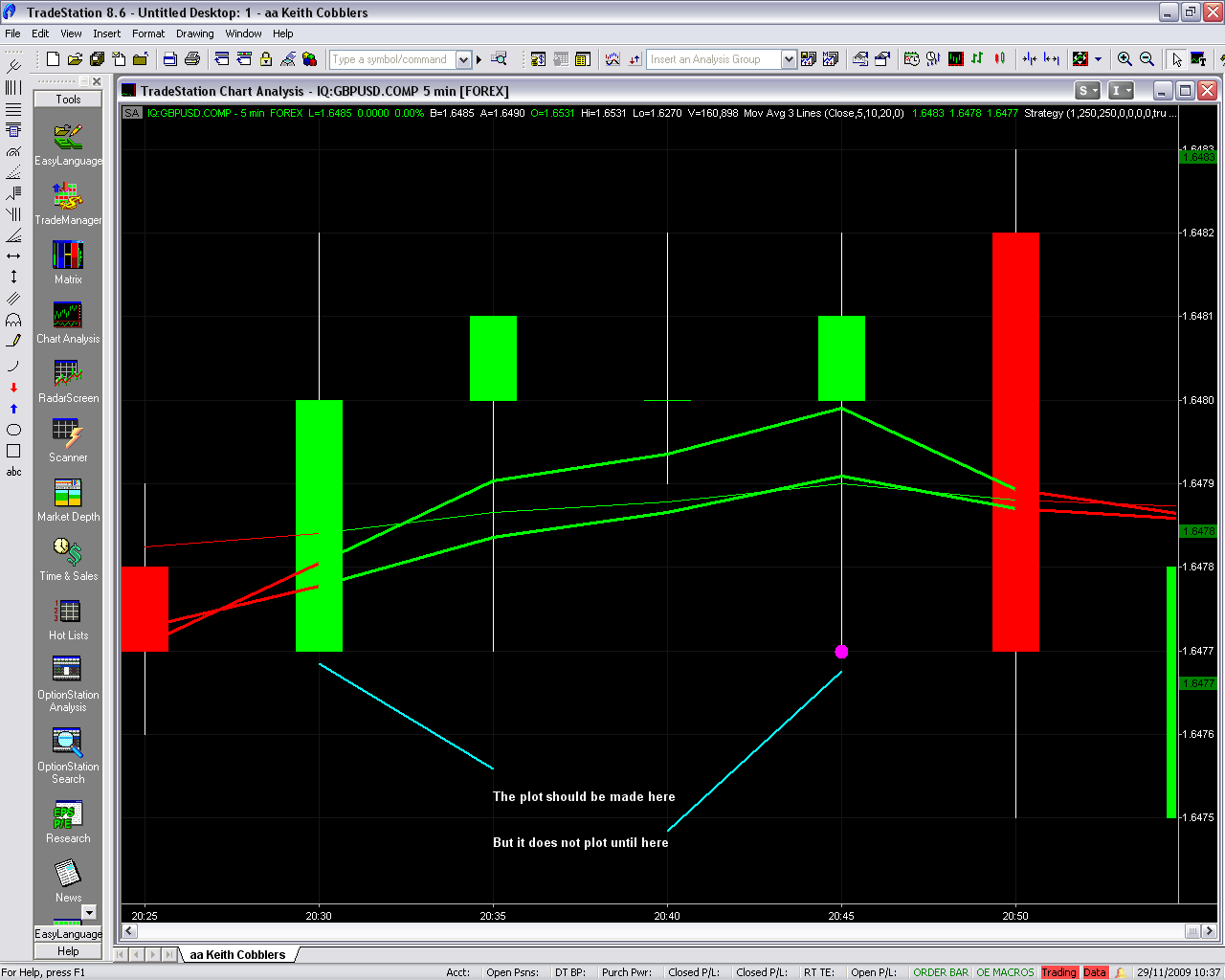Click the lock desktop toolbar icon

266,59
